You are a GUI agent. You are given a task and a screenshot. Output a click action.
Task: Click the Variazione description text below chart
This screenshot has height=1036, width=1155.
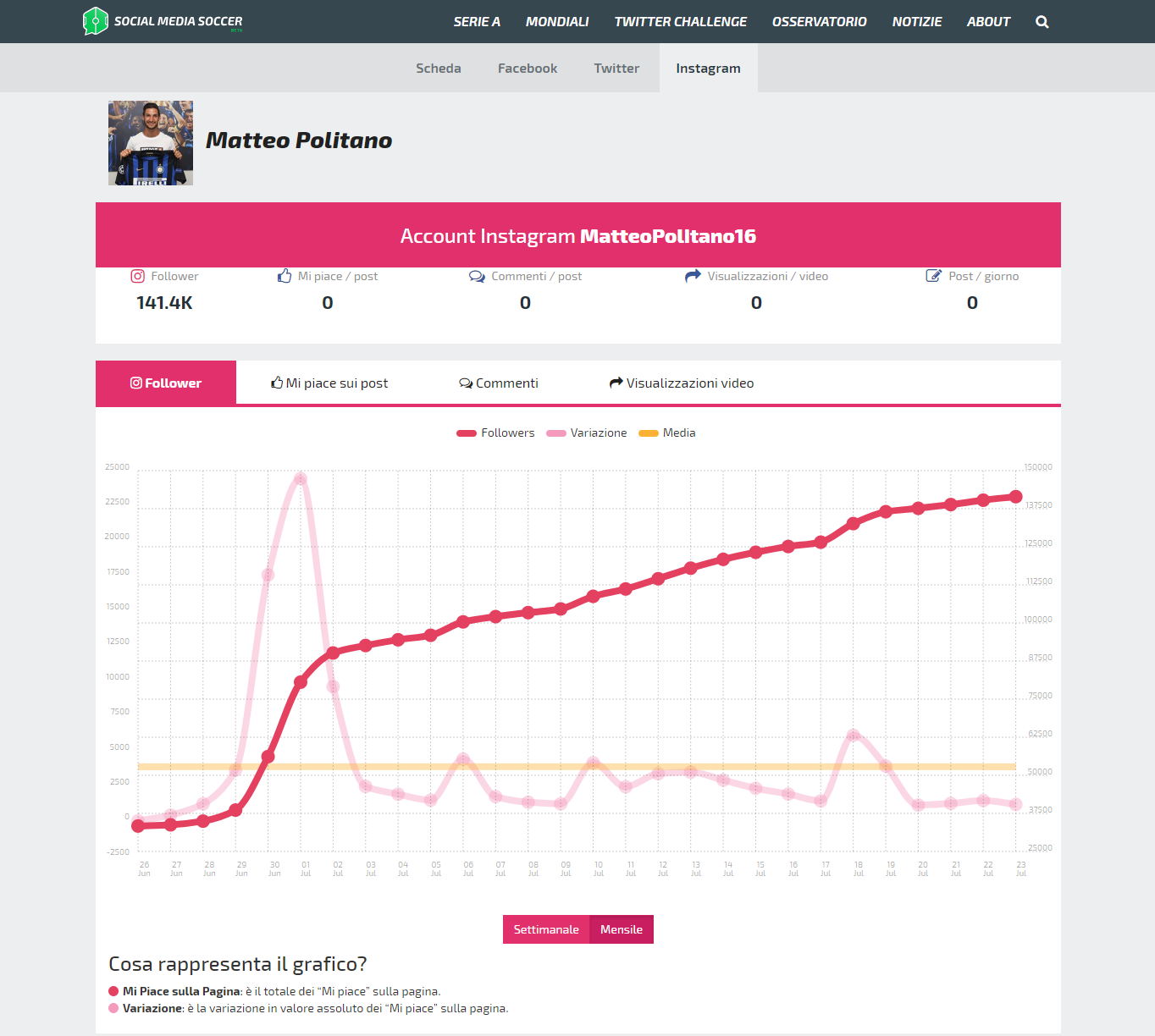pyautogui.click(x=315, y=1008)
